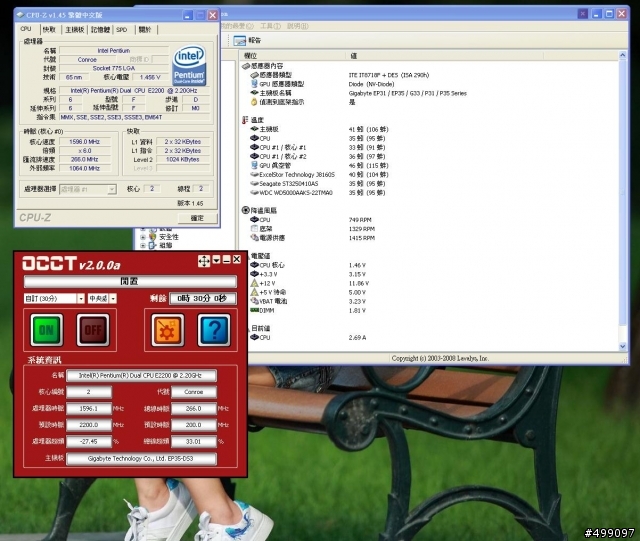Click the OCCT 1596.1 MHz processor clock field
Image resolution: width=640 pixels, height=541 pixels.
click(89, 408)
